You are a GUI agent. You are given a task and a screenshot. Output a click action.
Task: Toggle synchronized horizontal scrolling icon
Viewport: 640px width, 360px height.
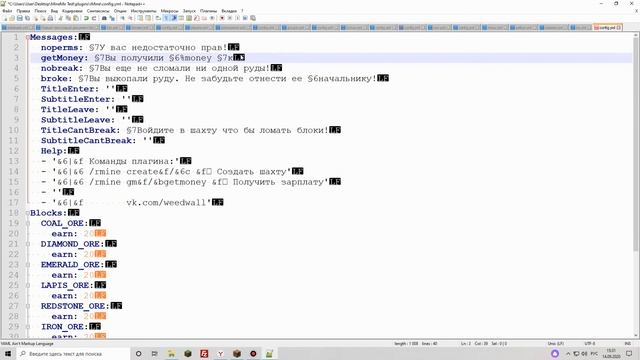[x=148, y=18]
